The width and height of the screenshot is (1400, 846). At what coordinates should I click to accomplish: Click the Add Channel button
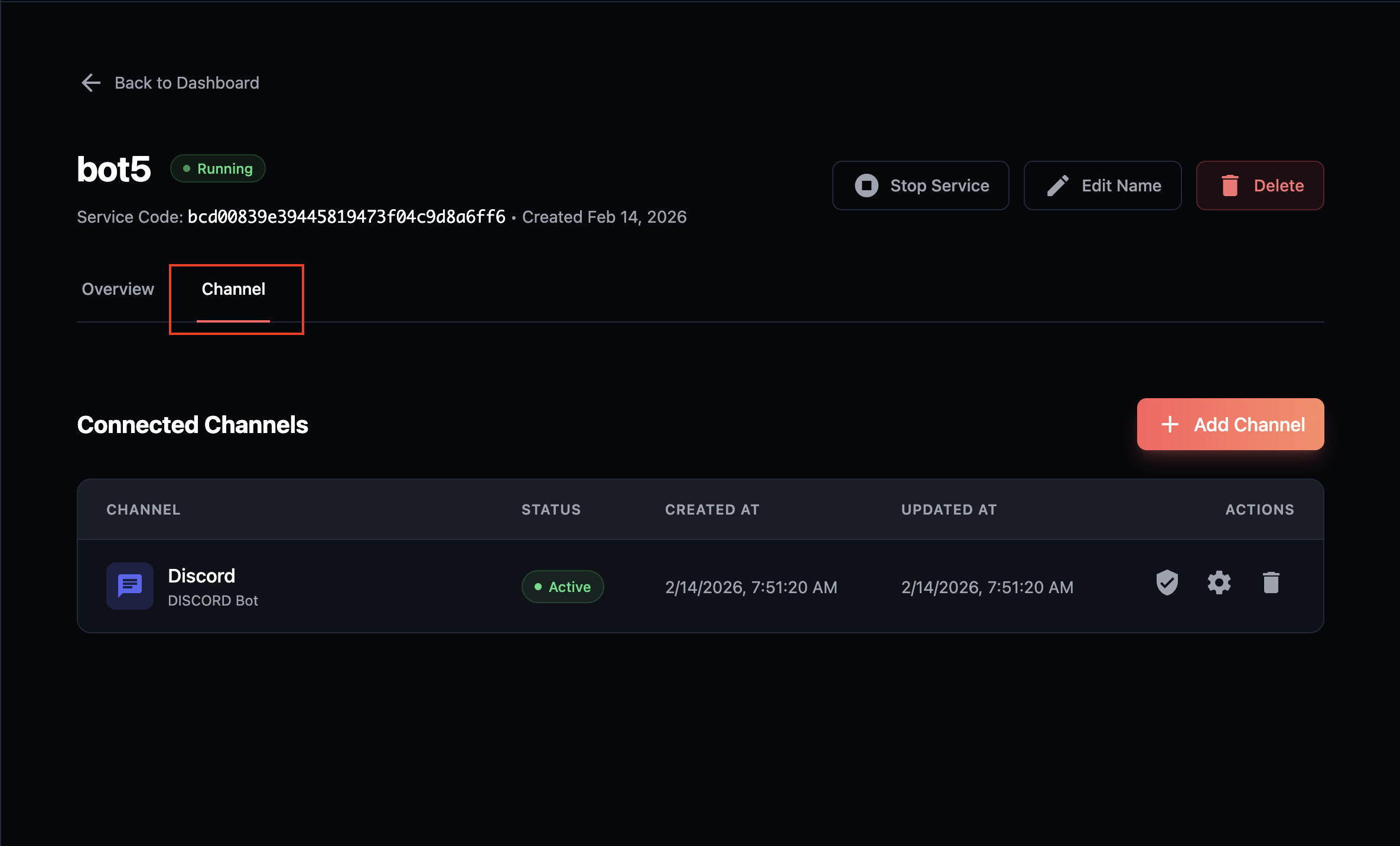[1230, 424]
